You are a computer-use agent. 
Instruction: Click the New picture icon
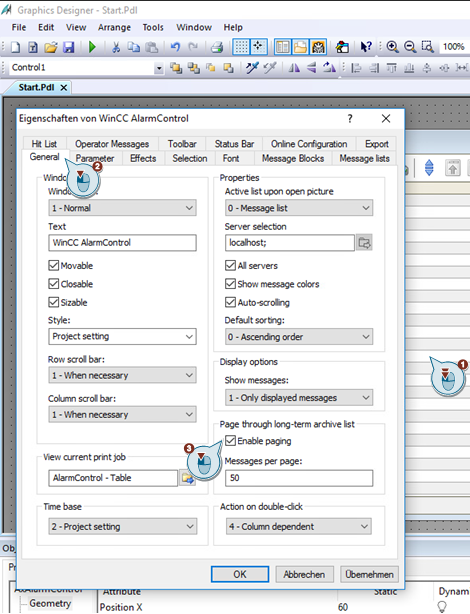[x=15, y=47]
